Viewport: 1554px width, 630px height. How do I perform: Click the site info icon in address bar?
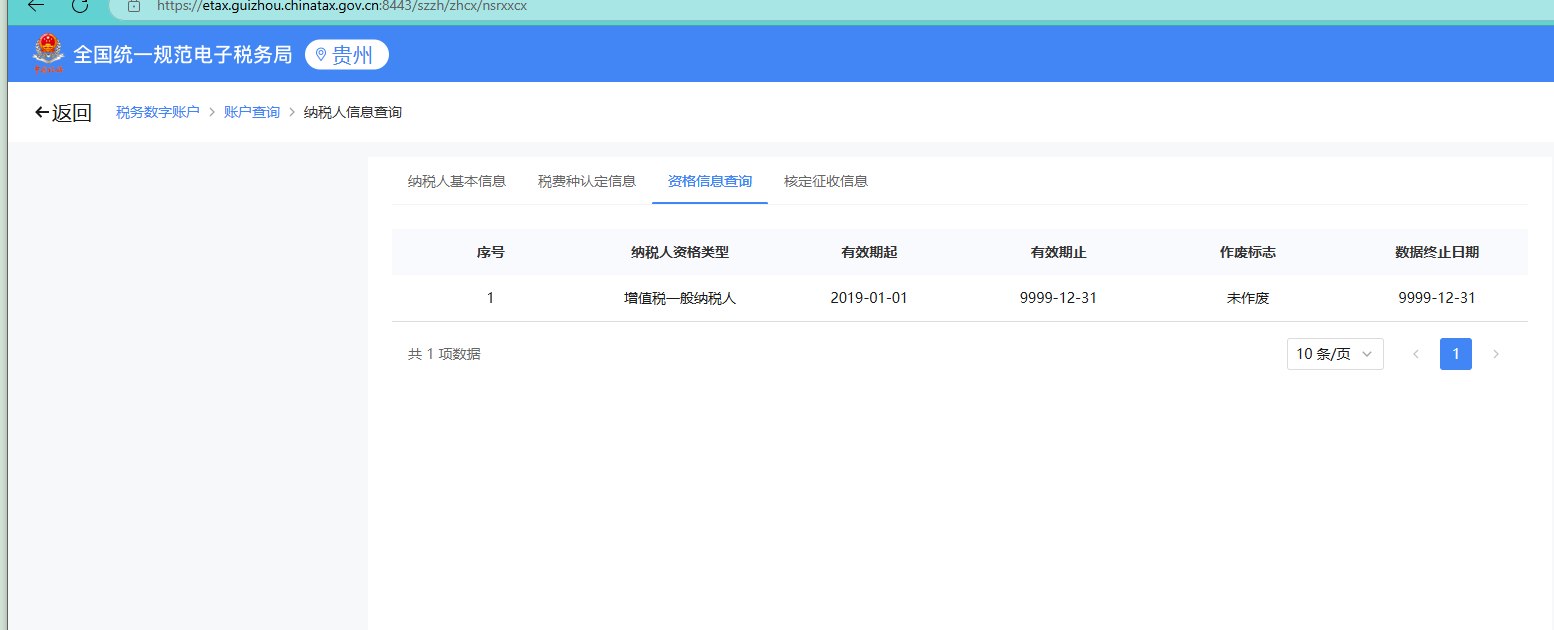[134, 6]
